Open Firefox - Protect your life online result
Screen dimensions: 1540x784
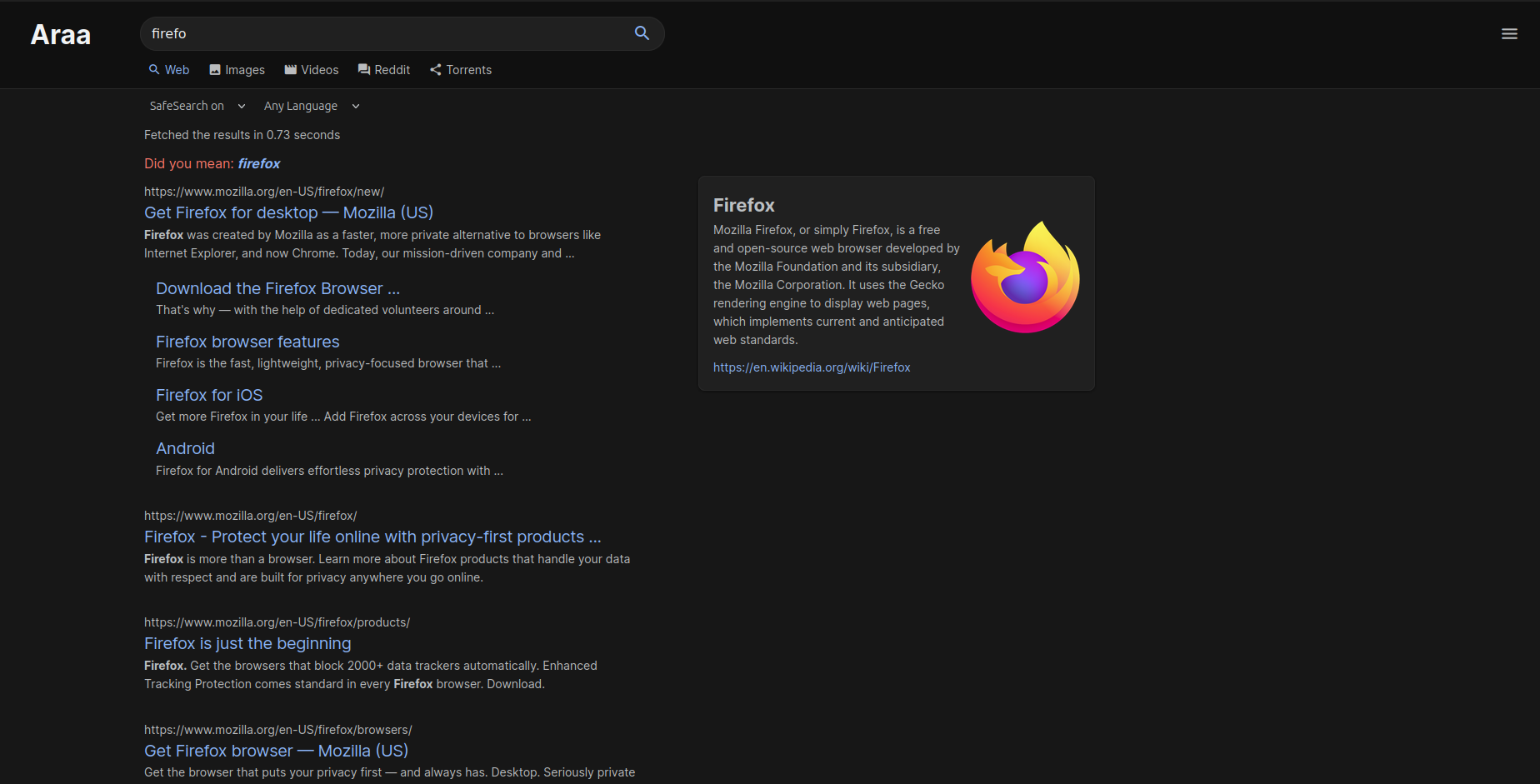pyautogui.click(x=372, y=537)
